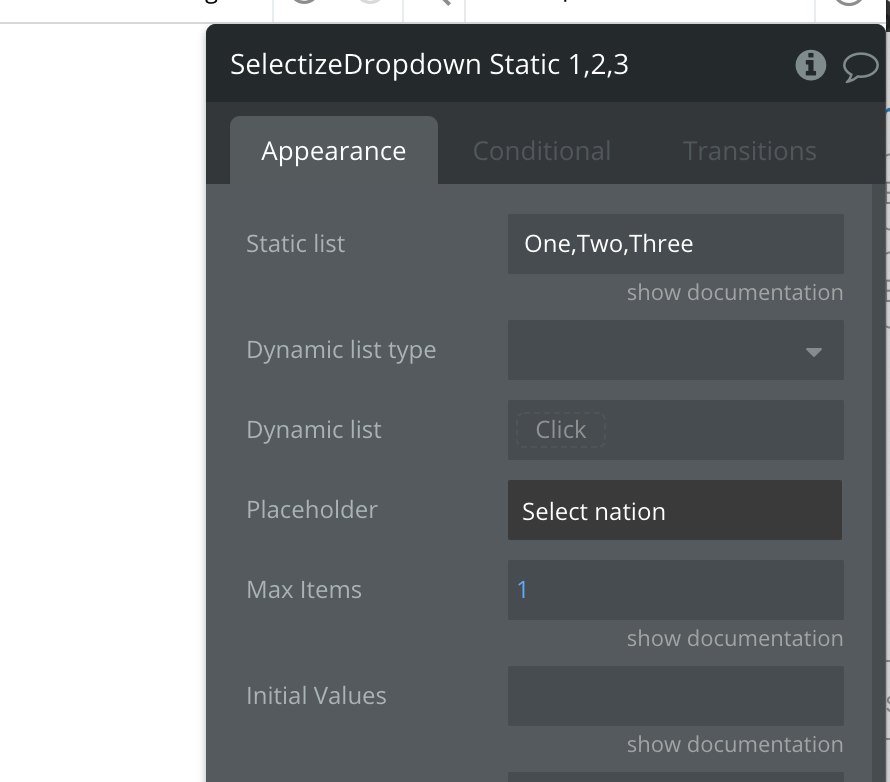Show documentation under Initial Values

[734, 744]
